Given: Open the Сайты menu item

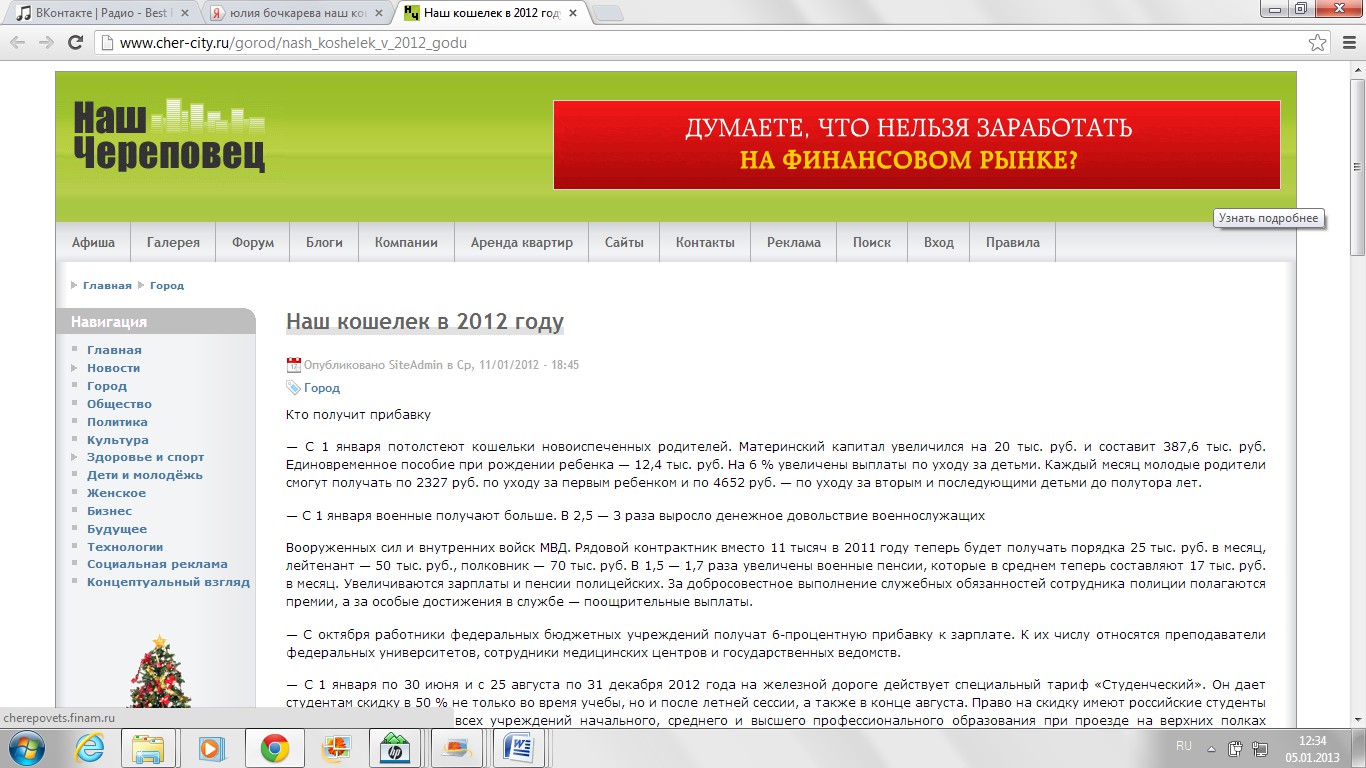Looking at the screenshot, I should pyautogui.click(x=624, y=243).
